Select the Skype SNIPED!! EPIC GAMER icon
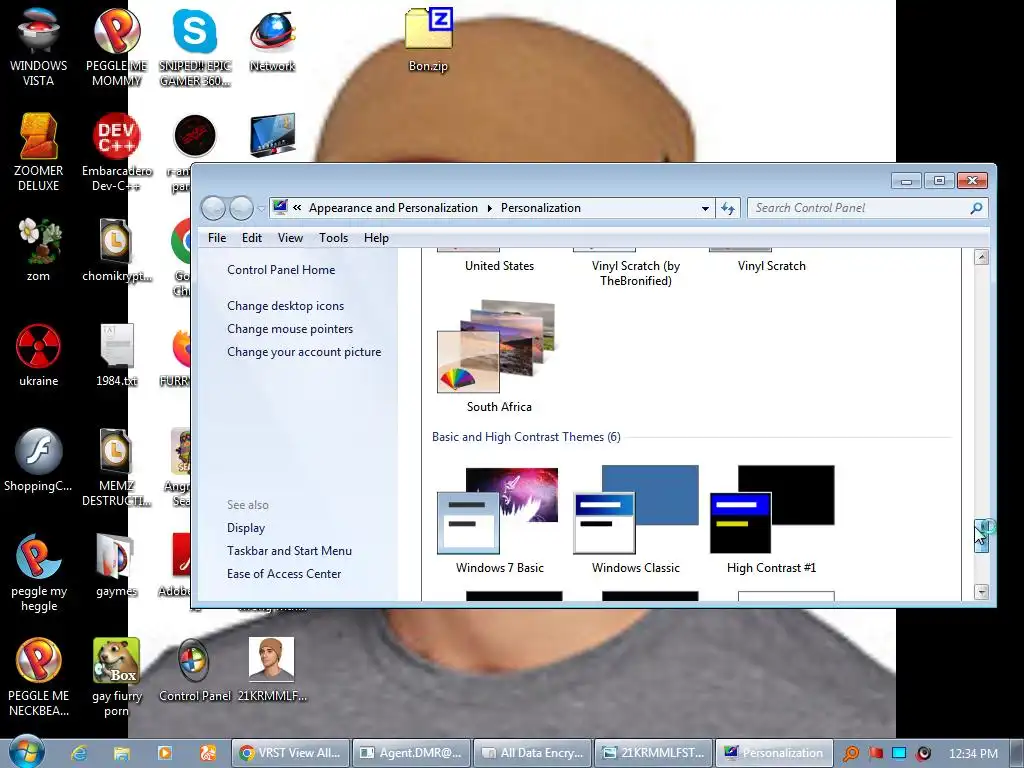 [x=195, y=46]
